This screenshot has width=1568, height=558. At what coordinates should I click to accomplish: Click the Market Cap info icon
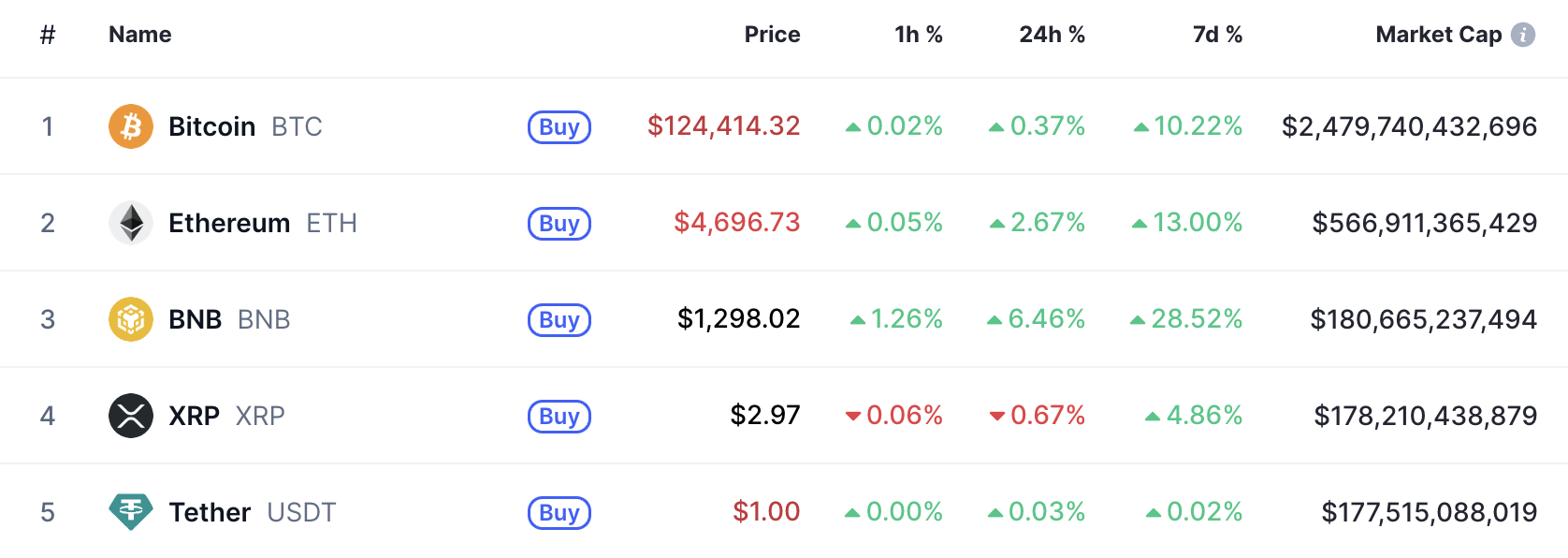pyautogui.click(x=1523, y=35)
